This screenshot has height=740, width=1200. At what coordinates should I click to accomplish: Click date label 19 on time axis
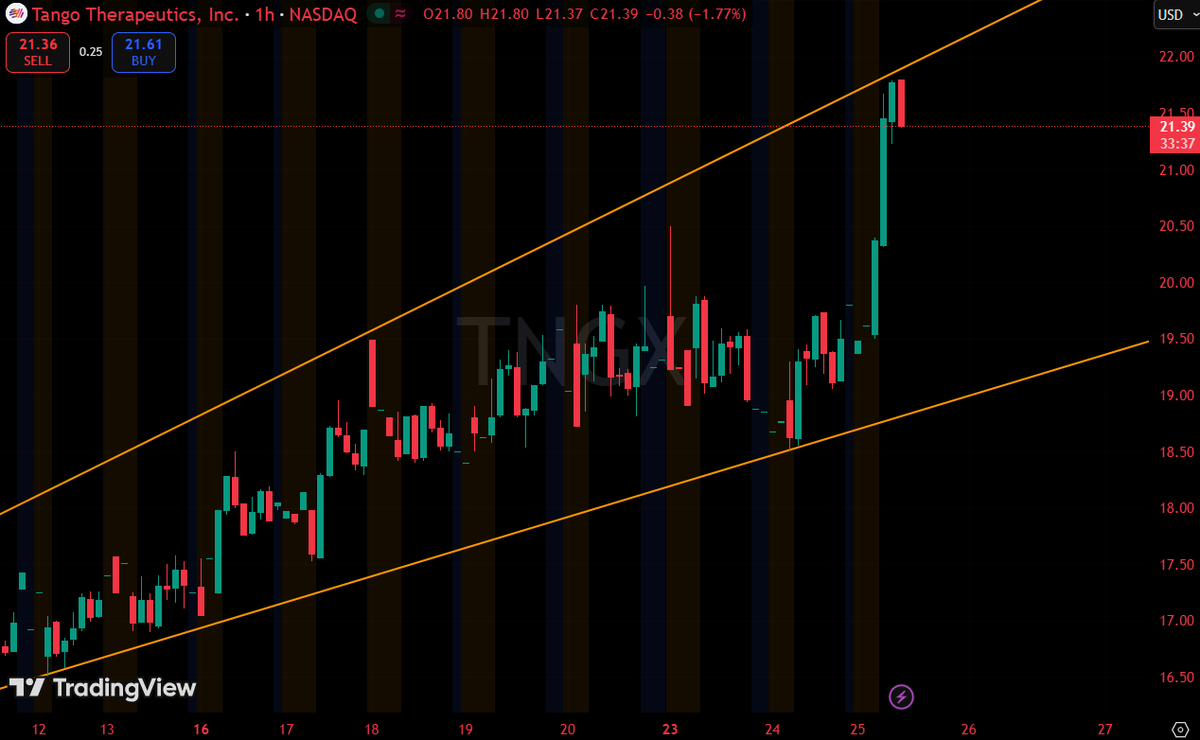point(464,729)
